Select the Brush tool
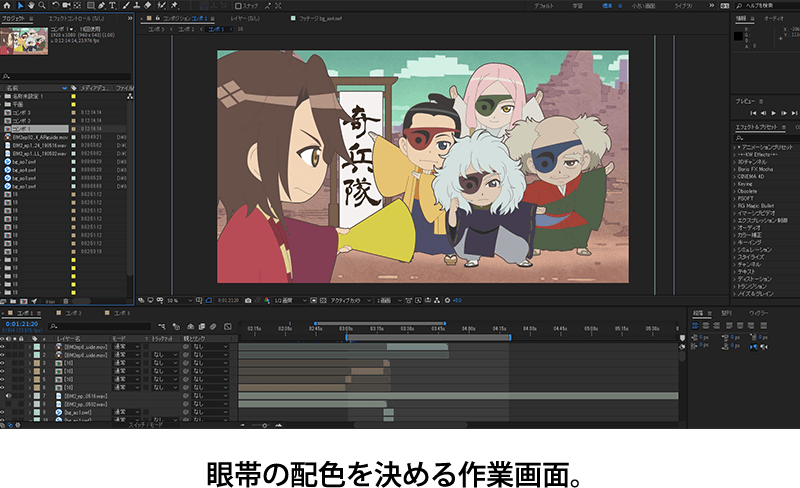 pyautogui.click(x=126, y=5)
